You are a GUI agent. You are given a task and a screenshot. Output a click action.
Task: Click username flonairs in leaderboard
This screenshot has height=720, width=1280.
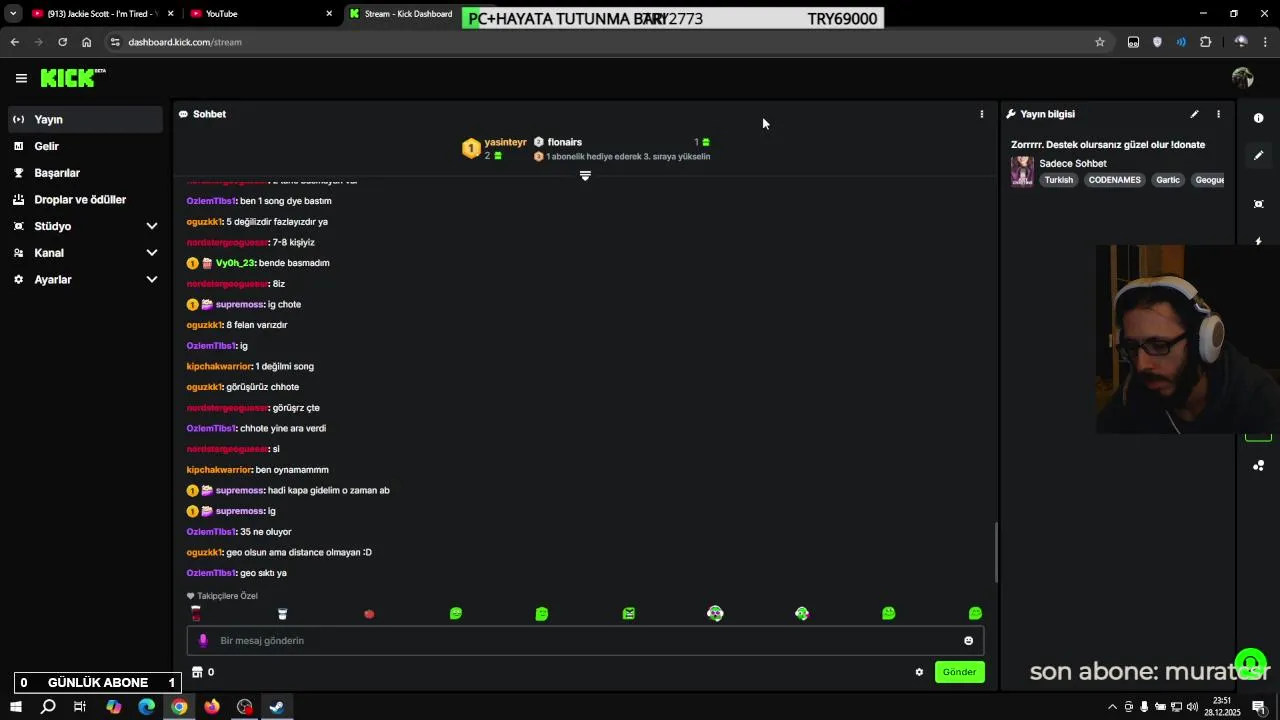[564, 142]
